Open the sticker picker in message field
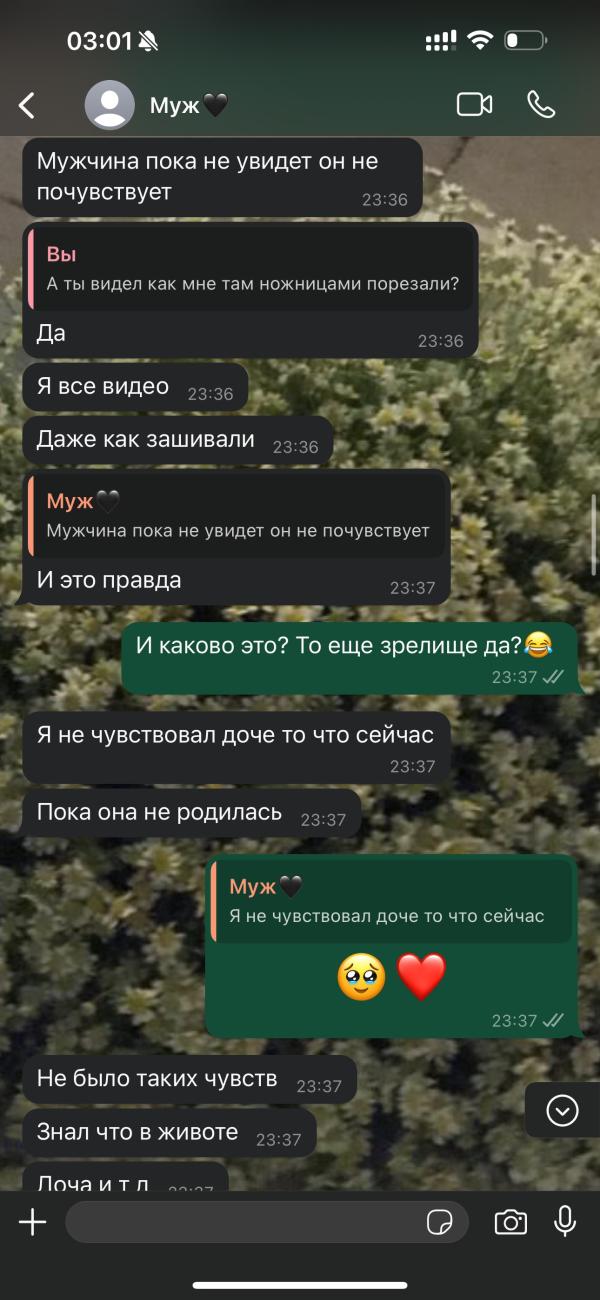The height and width of the screenshot is (1300, 600). coord(439,1222)
